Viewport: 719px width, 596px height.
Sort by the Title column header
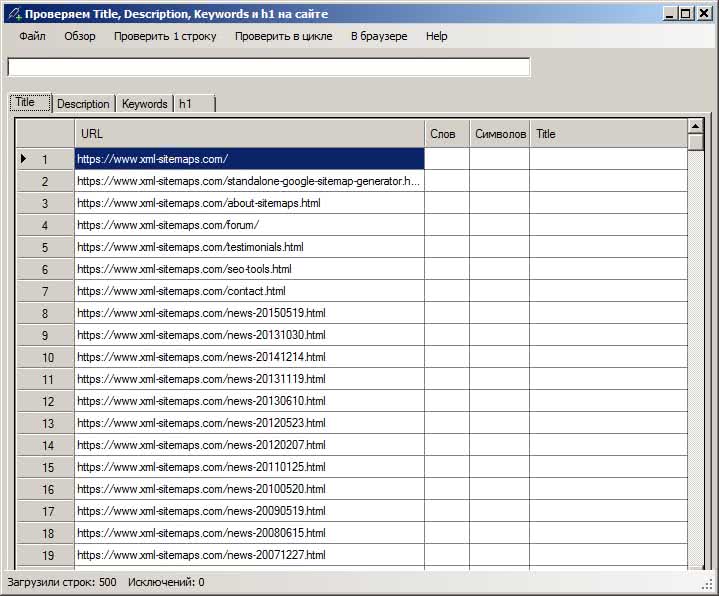pyautogui.click(x=609, y=134)
